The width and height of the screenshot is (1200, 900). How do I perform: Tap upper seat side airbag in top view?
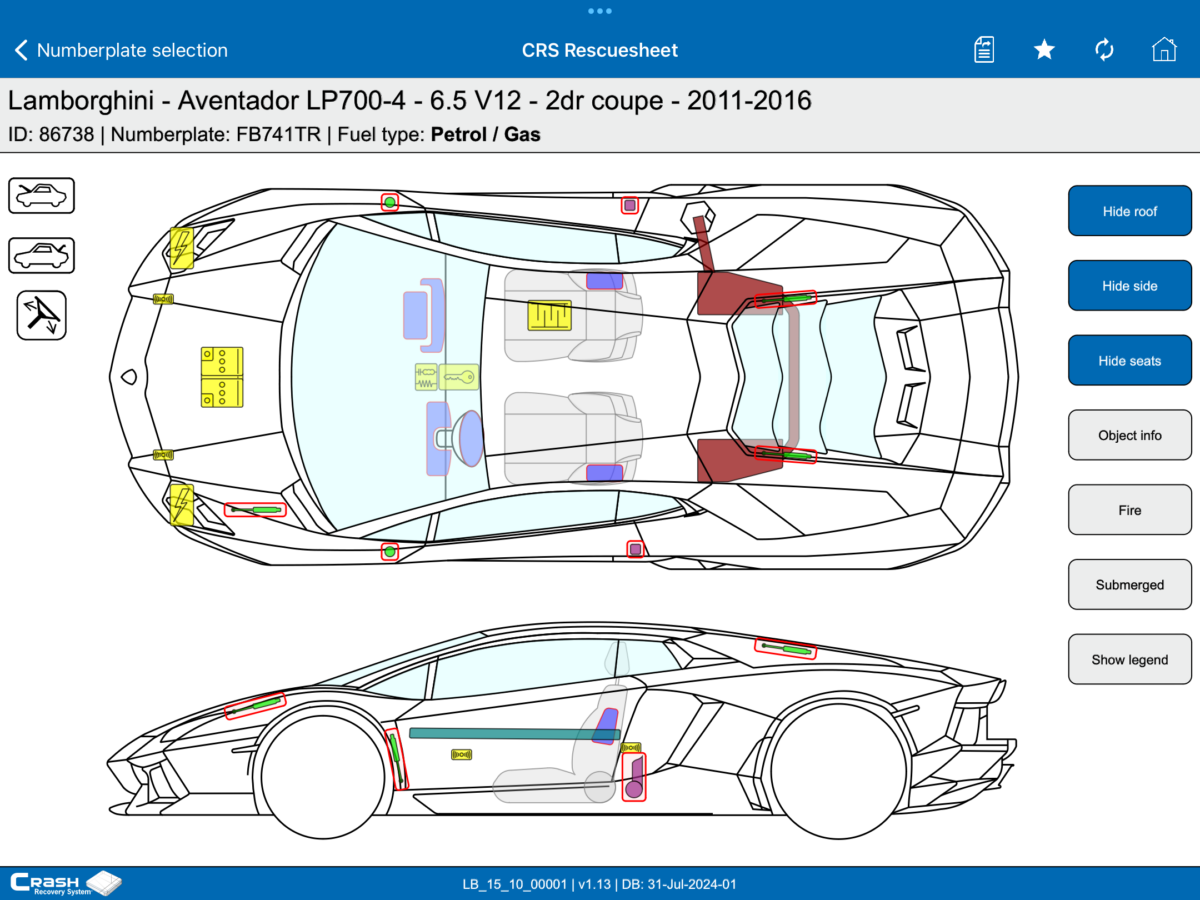click(x=604, y=281)
